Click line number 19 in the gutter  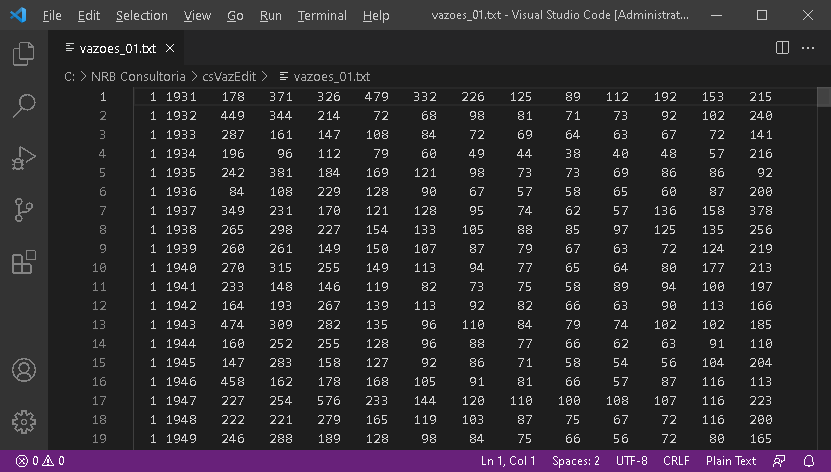click(x=99, y=439)
